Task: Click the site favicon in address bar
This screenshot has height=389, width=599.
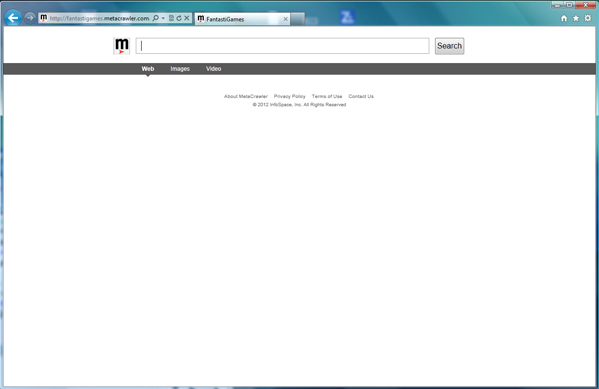Action: pos(44,18)
